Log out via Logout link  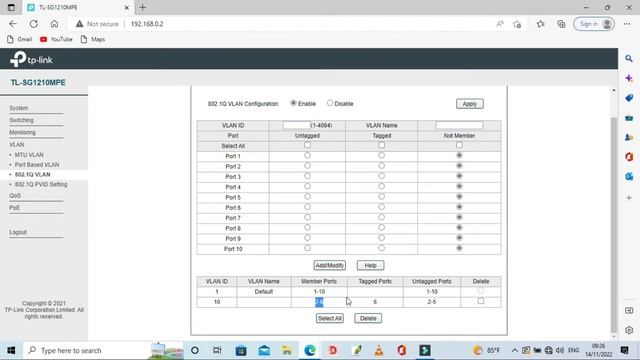[x=18, y=232]
